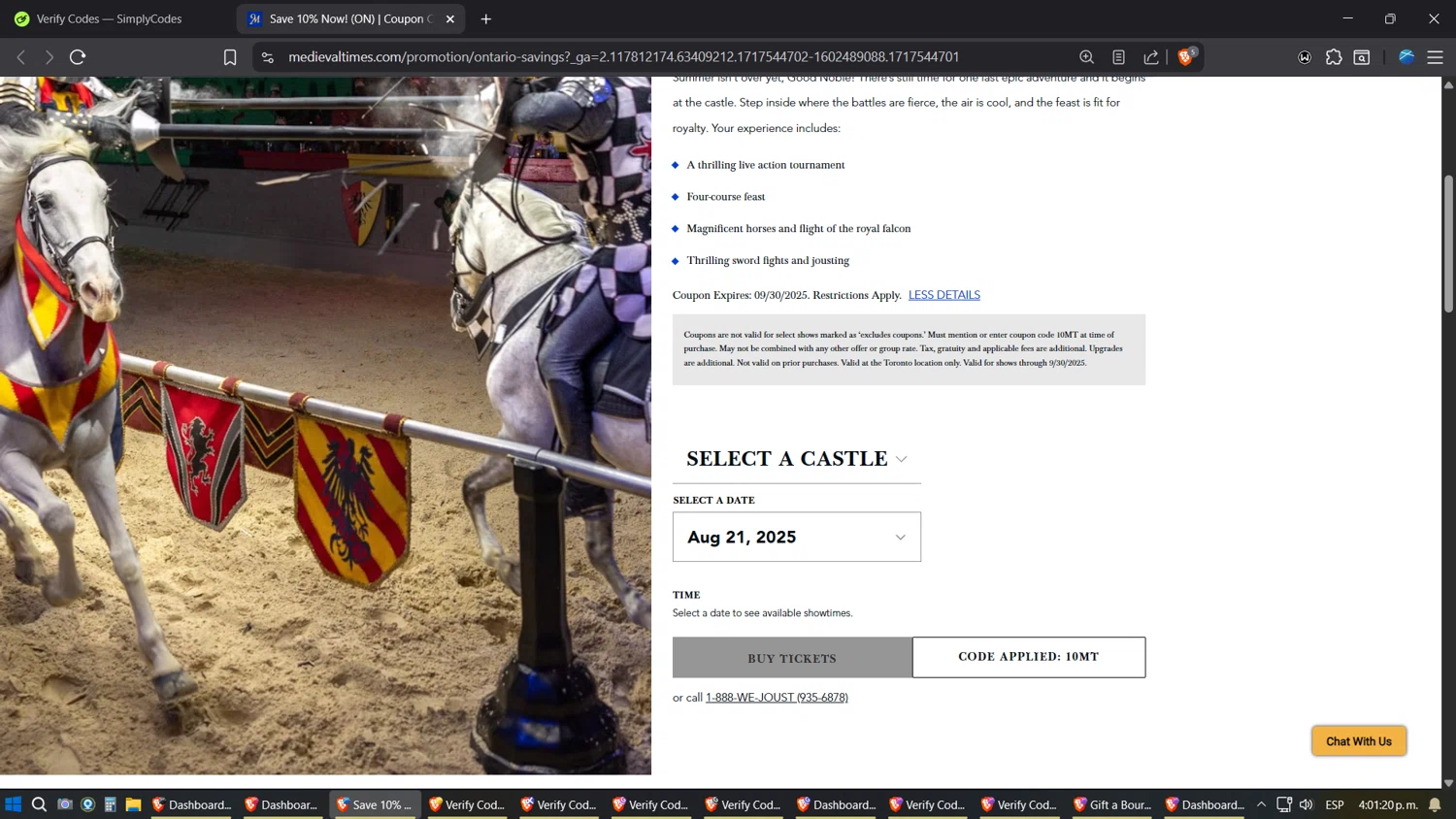This screenshot has height=819, width=1456.
Task: Open the notifications bell icon
Action: point(1435,804)
